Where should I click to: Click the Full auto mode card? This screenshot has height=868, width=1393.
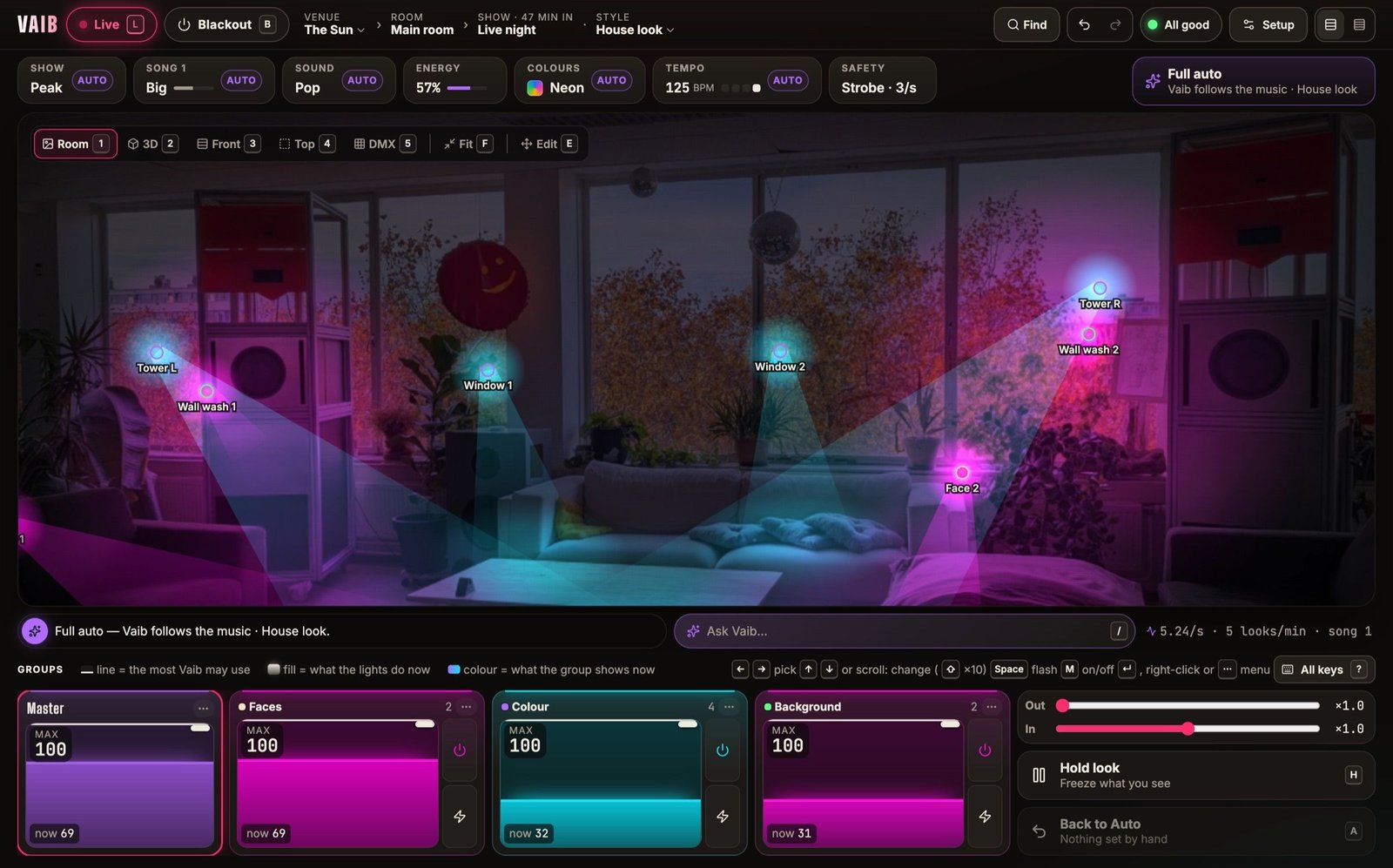tap(1254, 81)
